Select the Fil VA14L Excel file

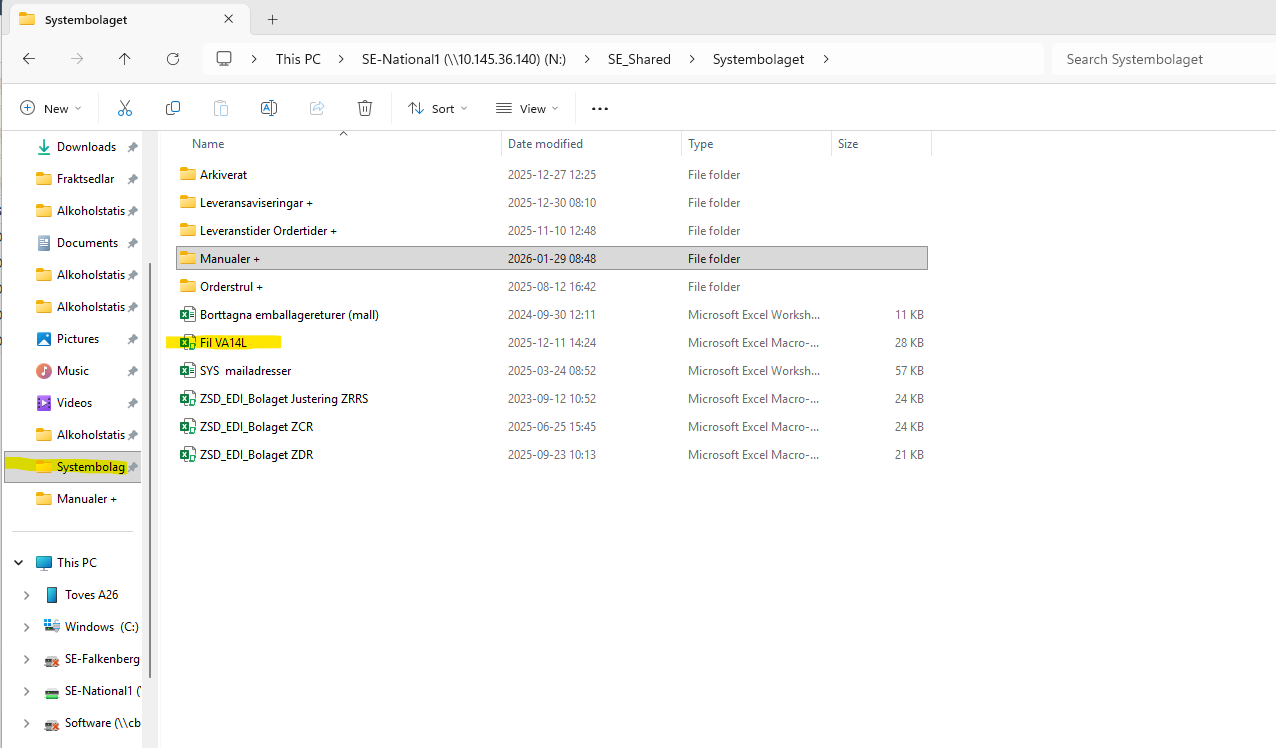tap(223, 343)
